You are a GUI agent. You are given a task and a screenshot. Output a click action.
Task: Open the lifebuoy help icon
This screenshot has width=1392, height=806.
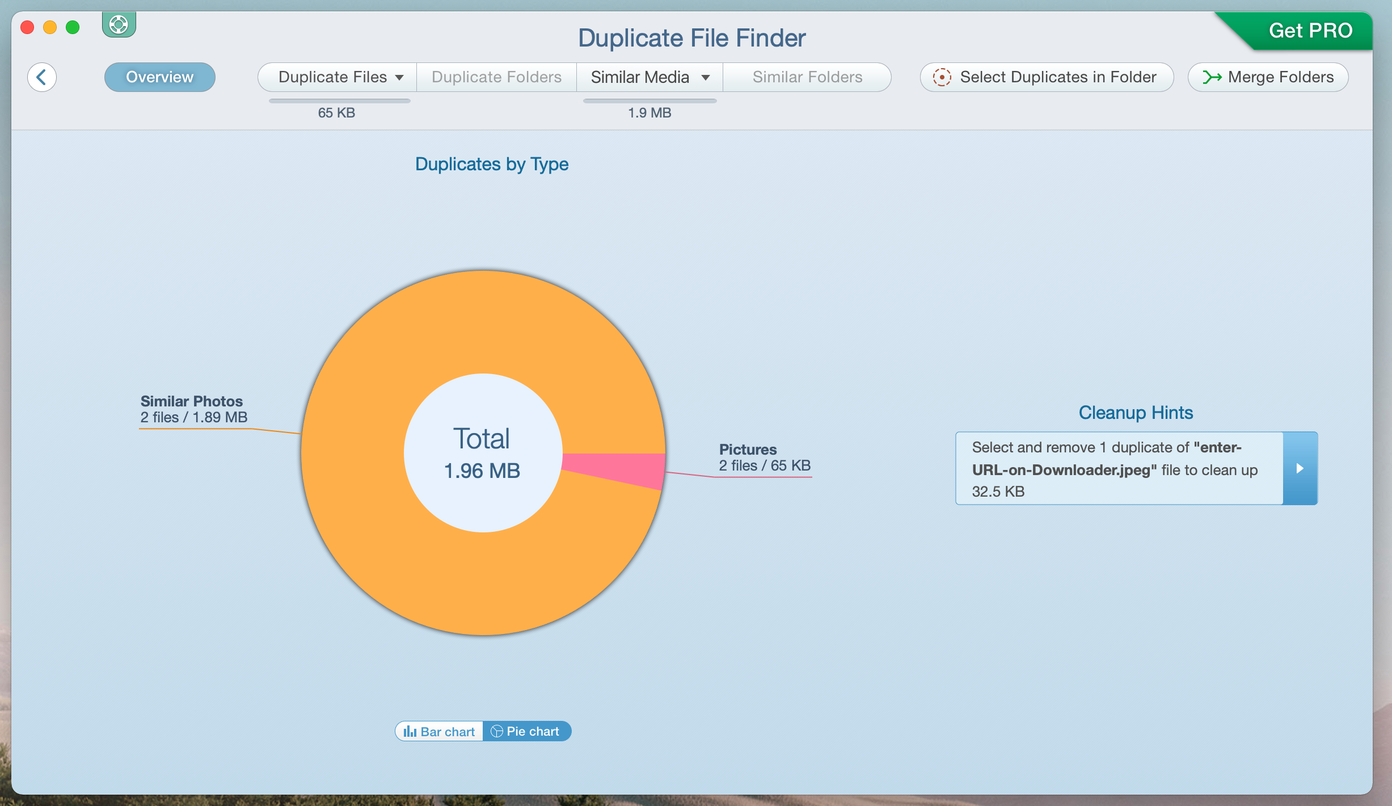[x=119, y=24]
